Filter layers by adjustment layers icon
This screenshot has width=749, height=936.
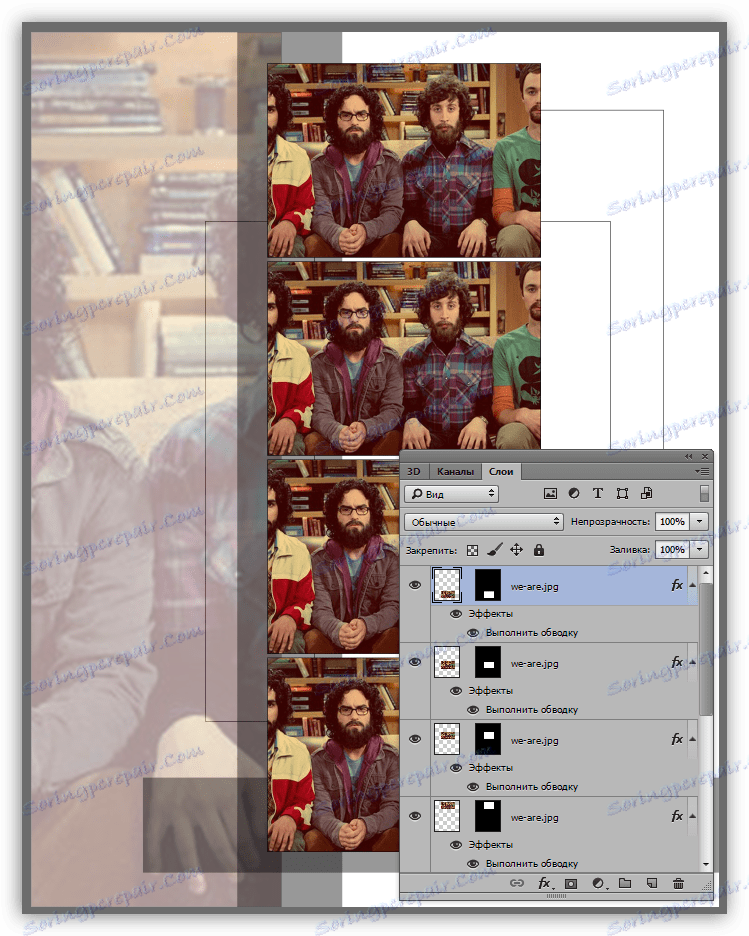tap(574, 494)
